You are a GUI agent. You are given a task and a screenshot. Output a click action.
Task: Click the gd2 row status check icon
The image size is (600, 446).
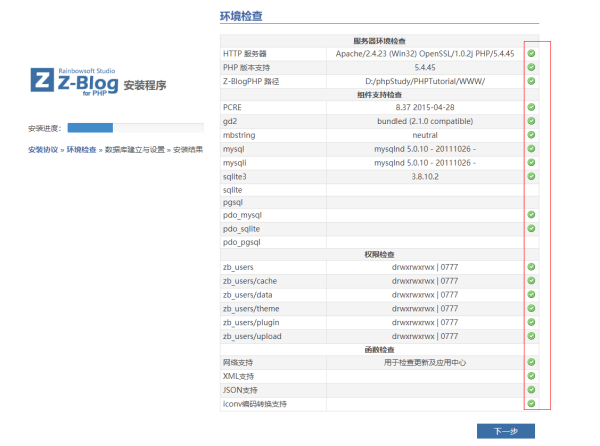(x=531, y=120)
